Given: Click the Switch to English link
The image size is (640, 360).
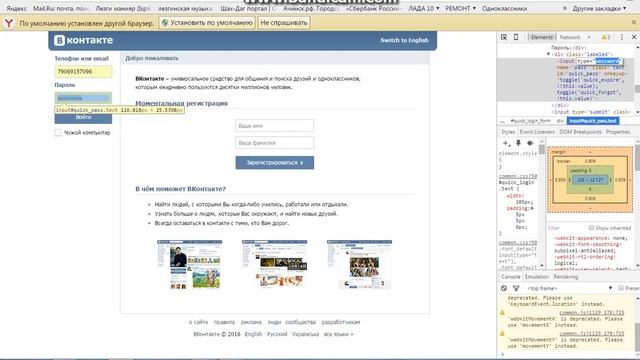Looking at the screenshot, I should [x=404, y=40].
